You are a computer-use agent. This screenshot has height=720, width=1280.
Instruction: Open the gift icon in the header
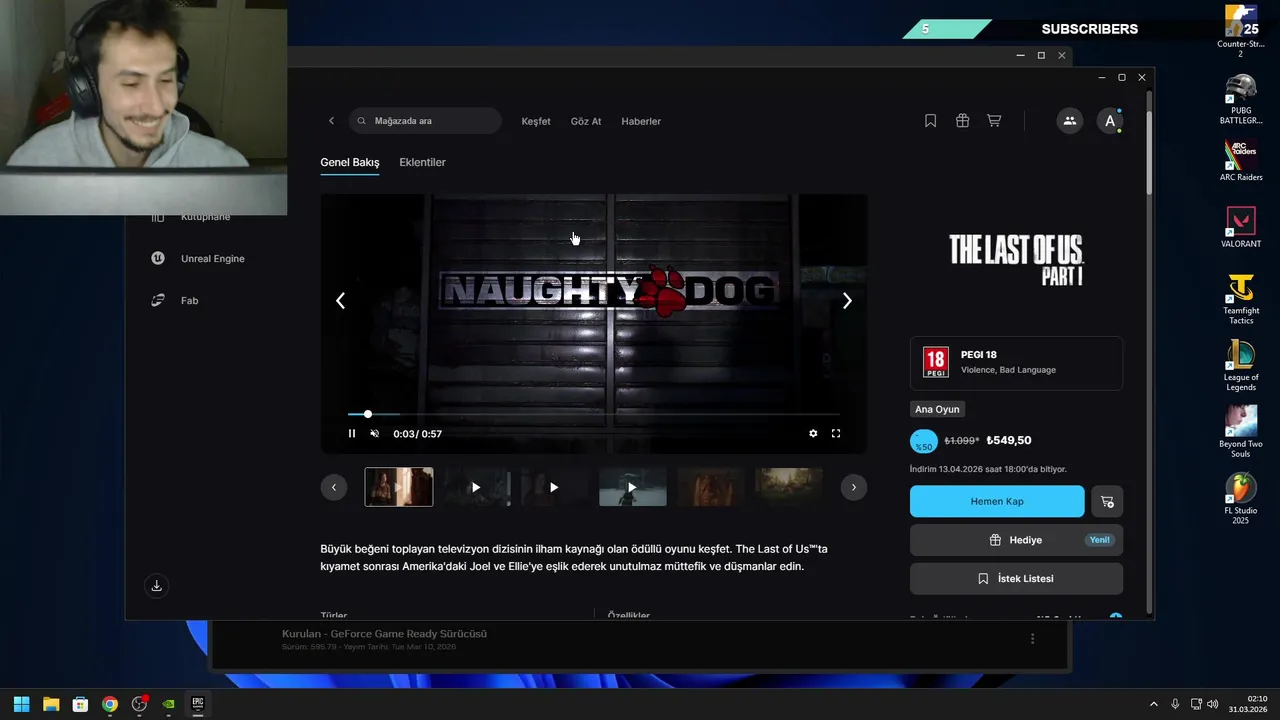[x=962, y=121]
